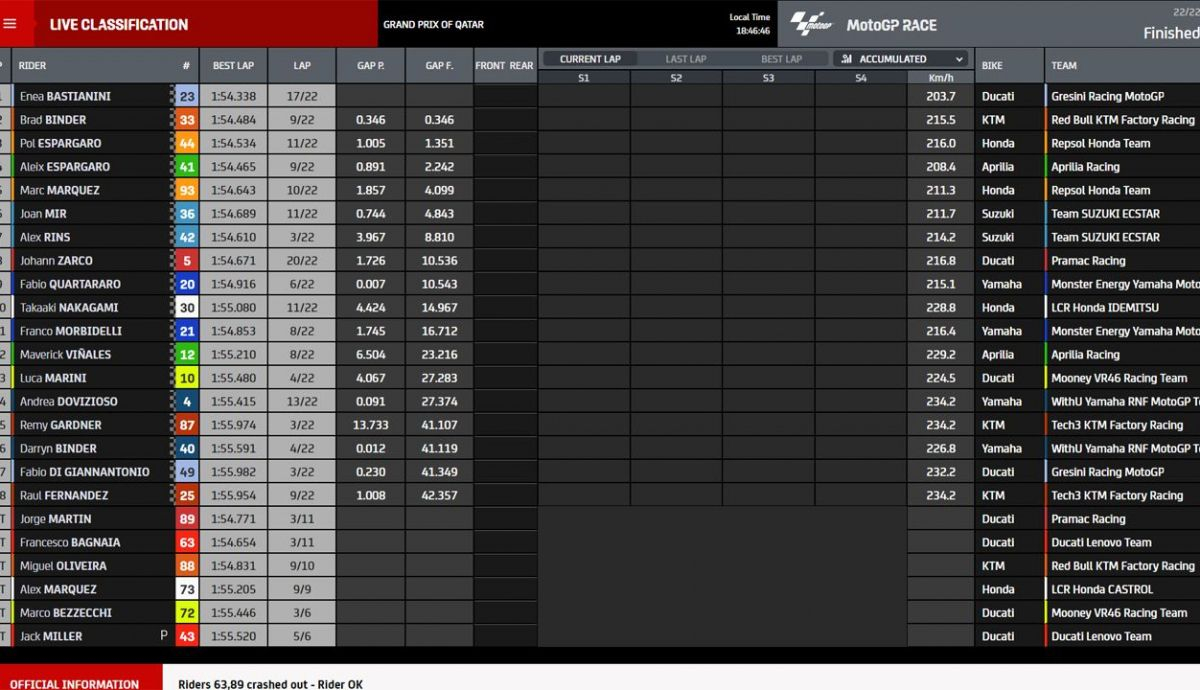Click the local time 18:46:46
Screen dimensions: 1200x690
point(751,31)
